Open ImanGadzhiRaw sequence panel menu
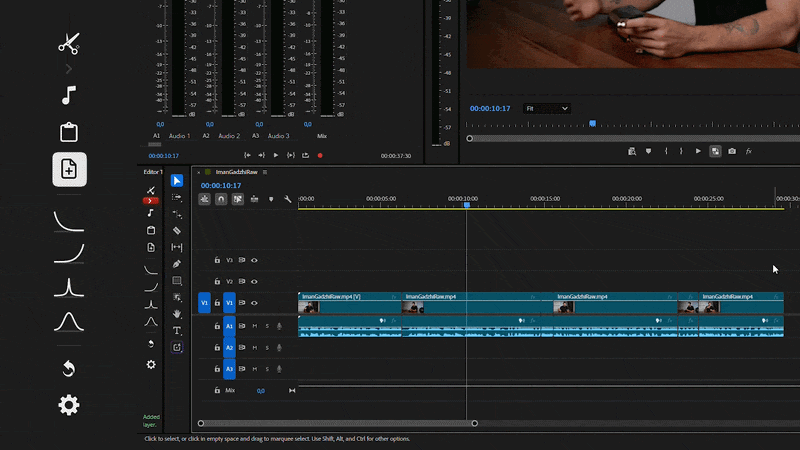 coord(265,172)
